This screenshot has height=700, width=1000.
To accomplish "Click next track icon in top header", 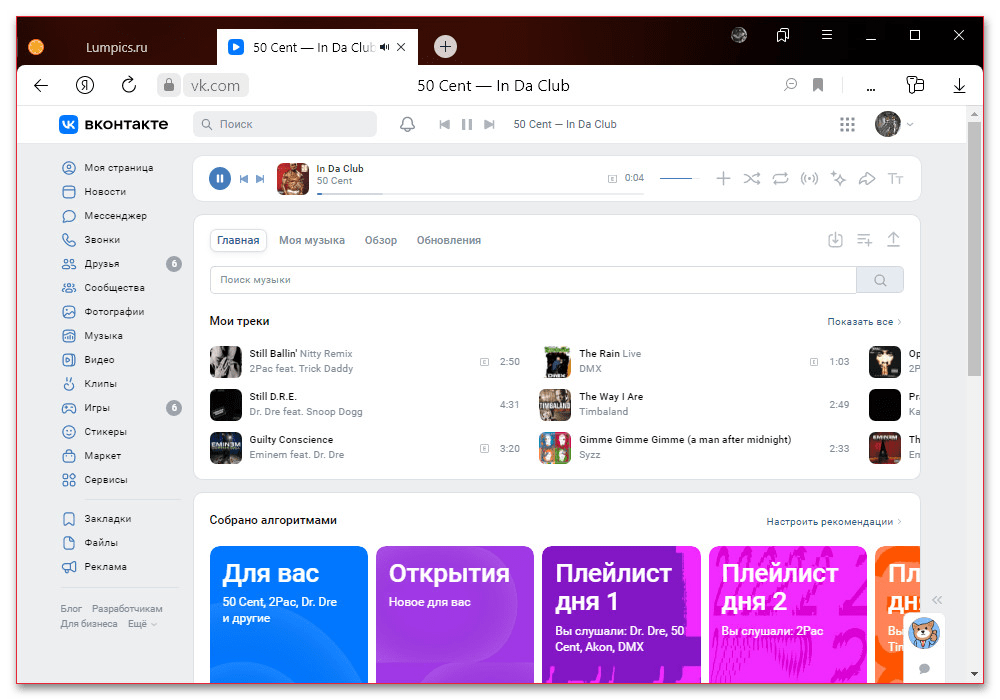I will click(x=489, y=124).
